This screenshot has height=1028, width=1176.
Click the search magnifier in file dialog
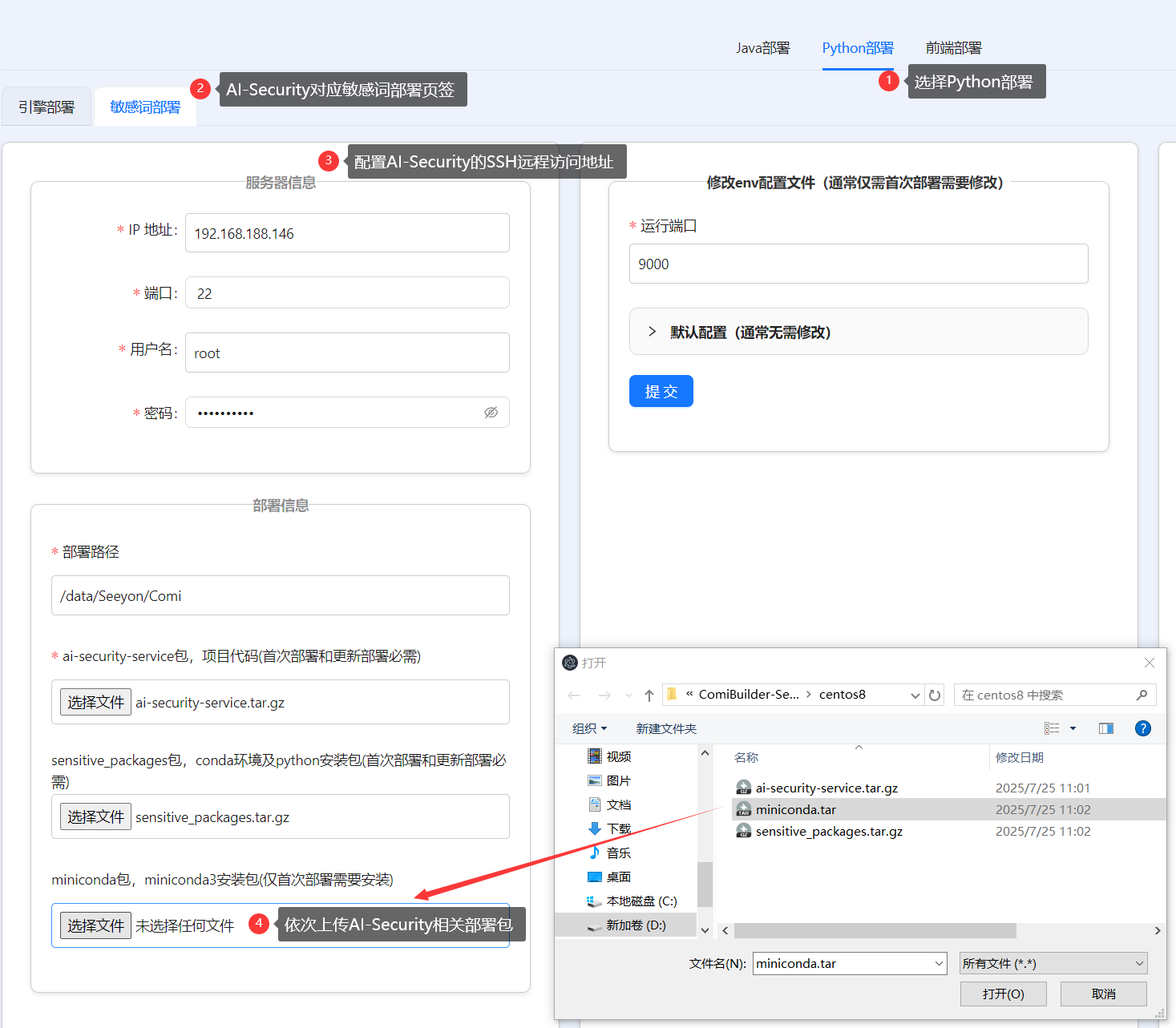point(1142,695)
